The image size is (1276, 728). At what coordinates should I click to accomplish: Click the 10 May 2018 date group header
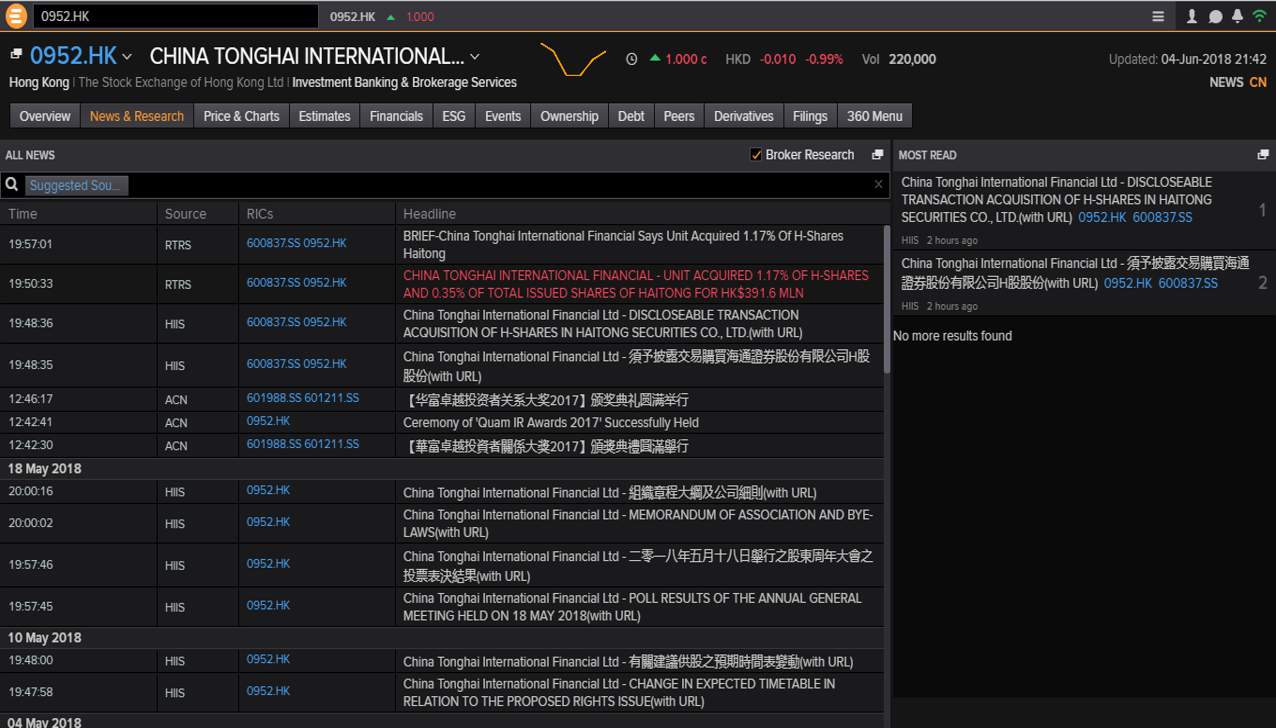click(x=442, y=637)
